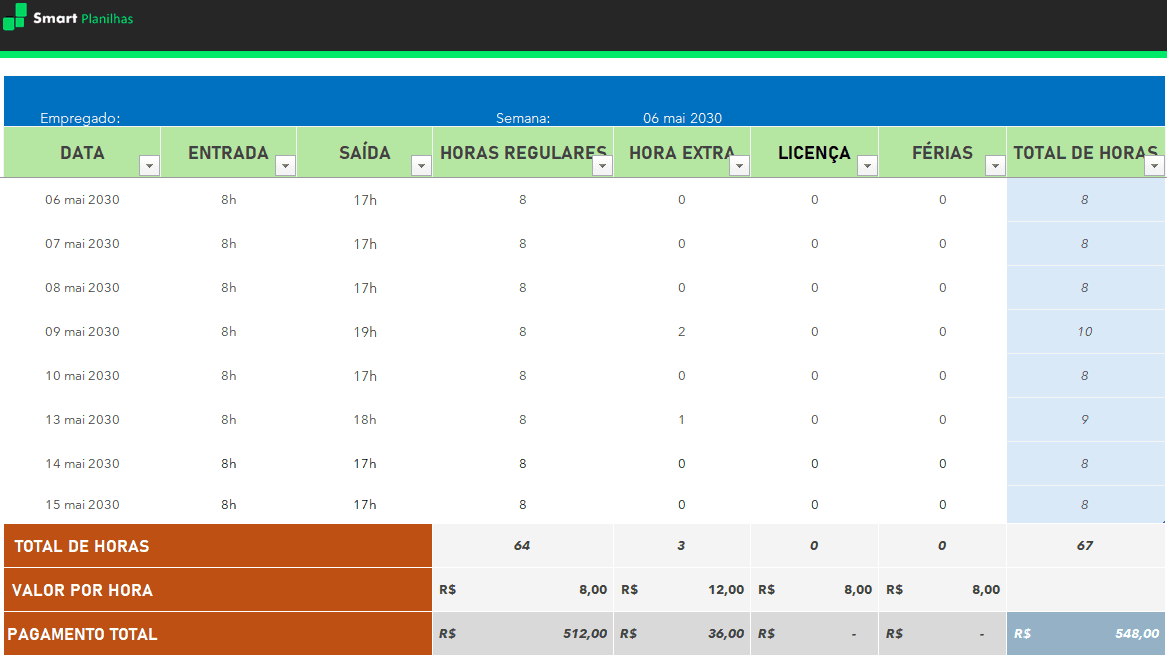Select the 09 mai 2030 date cell
The height and width of the screenshot is (655, 1167).
point(82,332)
